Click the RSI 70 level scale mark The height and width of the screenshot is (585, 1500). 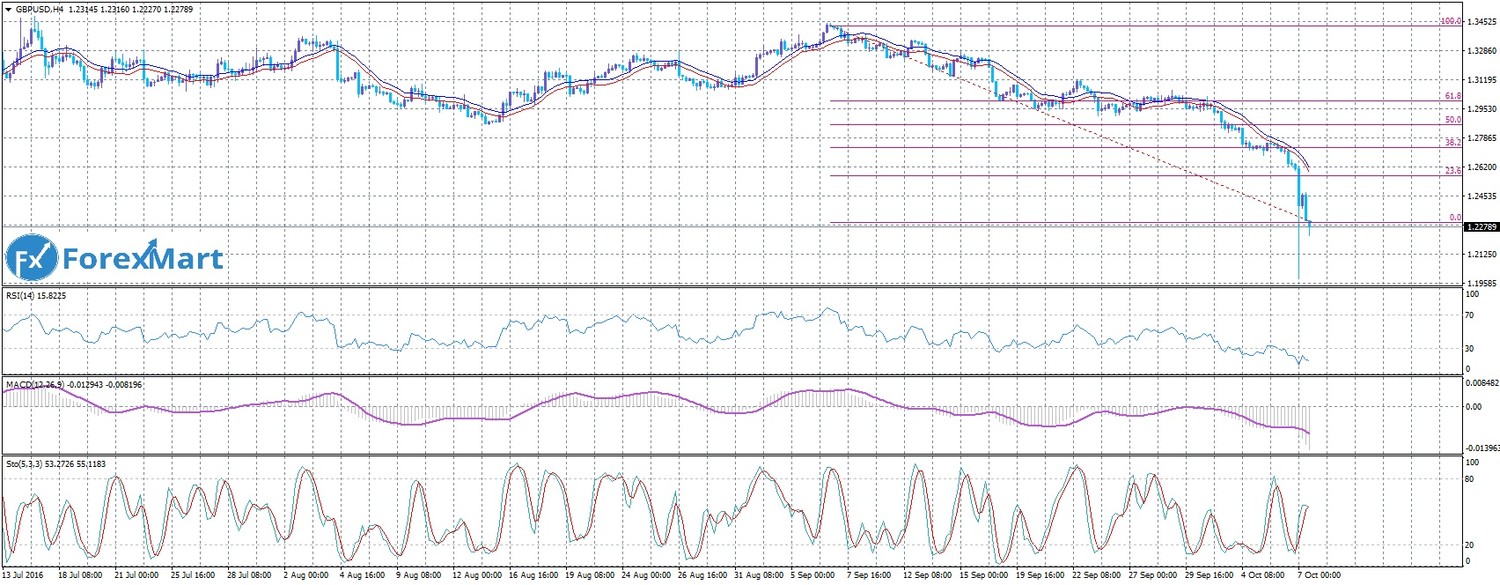(x=1470, y=316)
